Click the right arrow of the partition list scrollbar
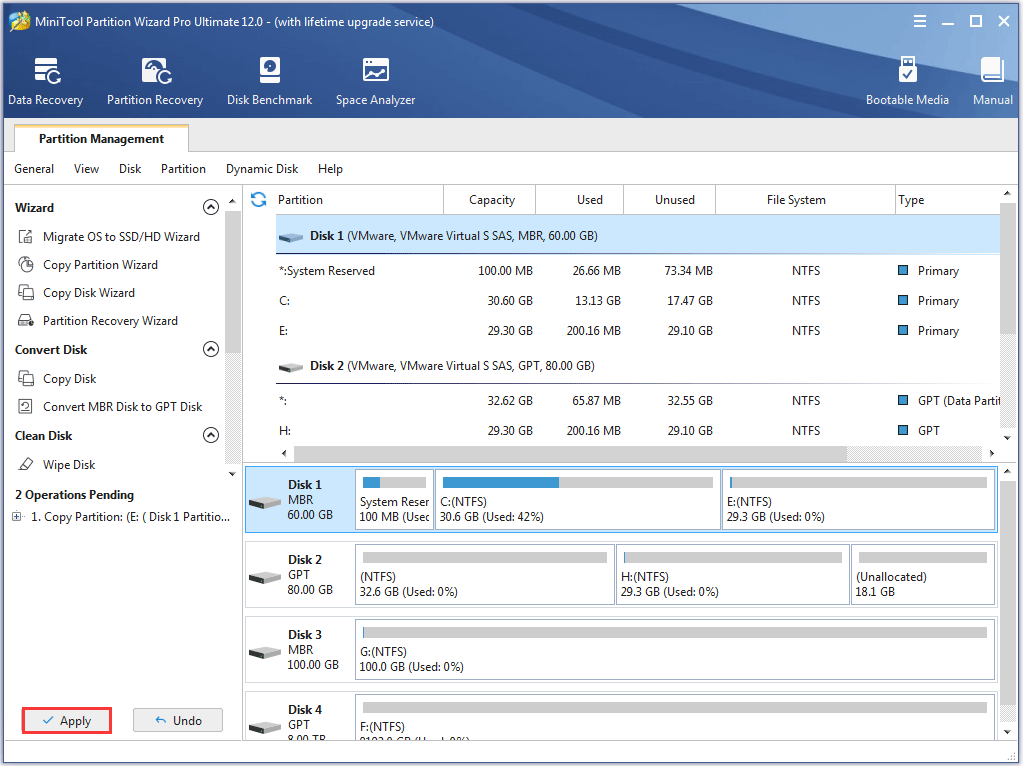1023x766 pixels. [x=992, y=453]
